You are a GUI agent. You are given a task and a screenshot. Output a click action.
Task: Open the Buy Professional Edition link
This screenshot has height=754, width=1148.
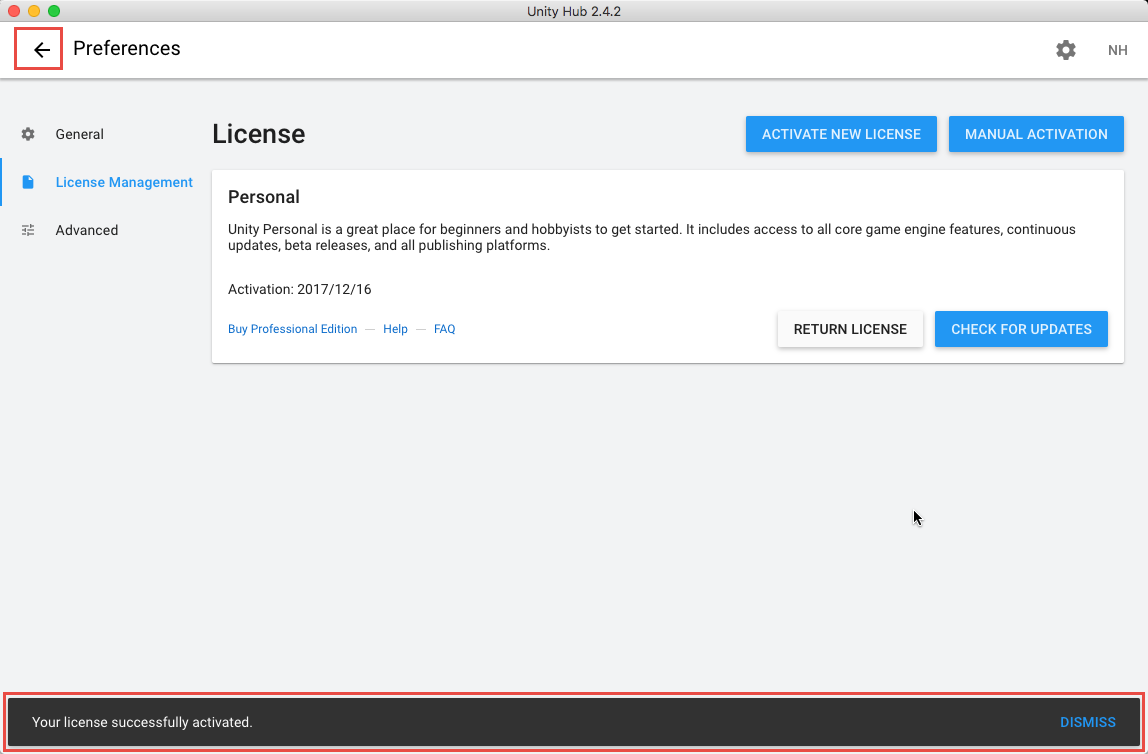tap(293, 329)
